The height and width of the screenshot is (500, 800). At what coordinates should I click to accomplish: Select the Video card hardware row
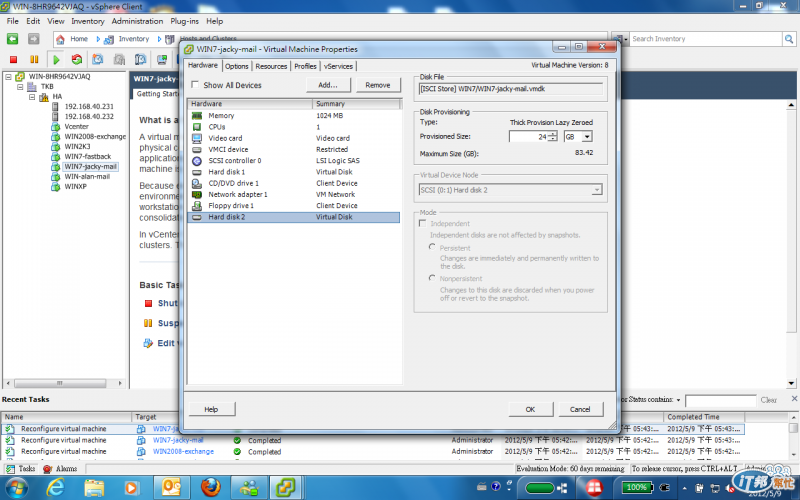point(294,138)
